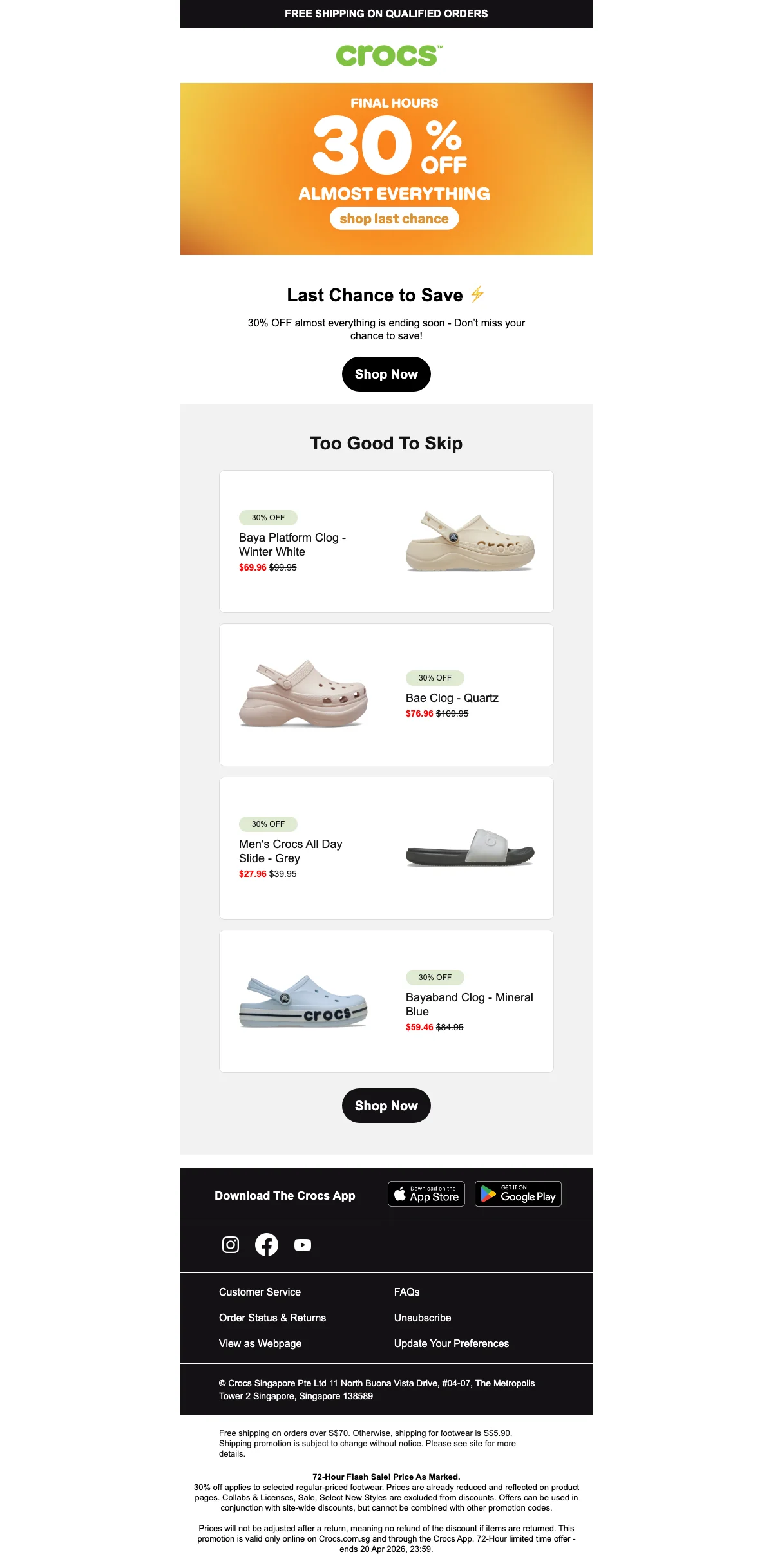Screen dimensions: 773x1568
Task: Click the Unsubscribe link
Action: click(423, 1318)
